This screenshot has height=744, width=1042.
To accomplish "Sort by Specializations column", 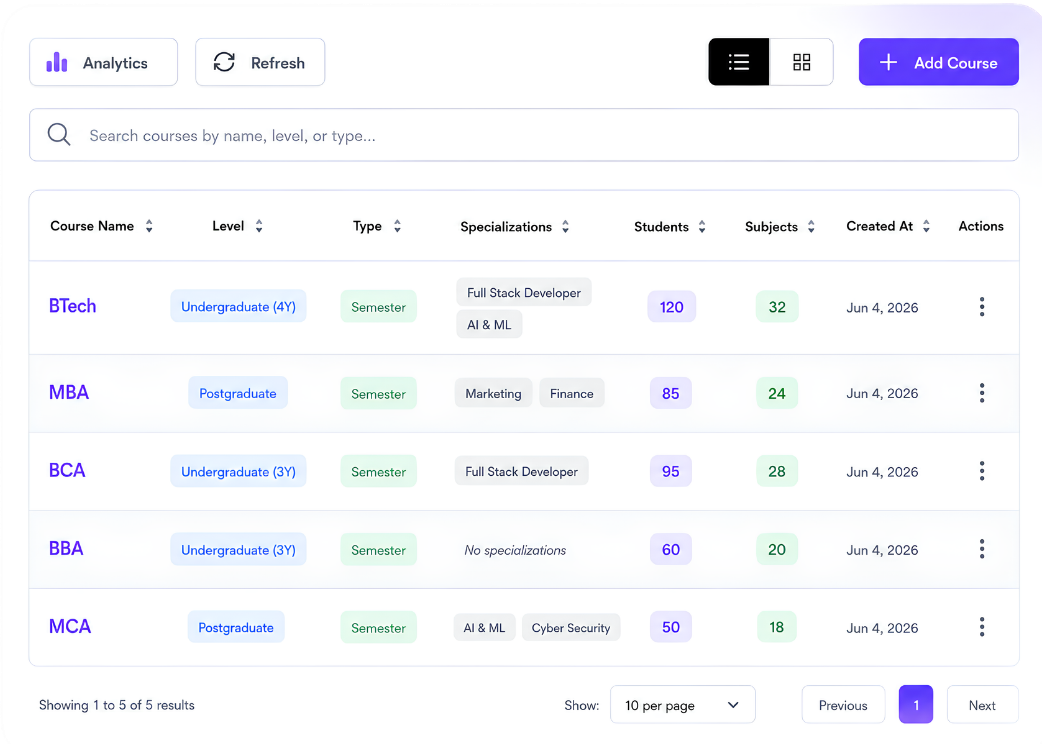I will 514,227.
